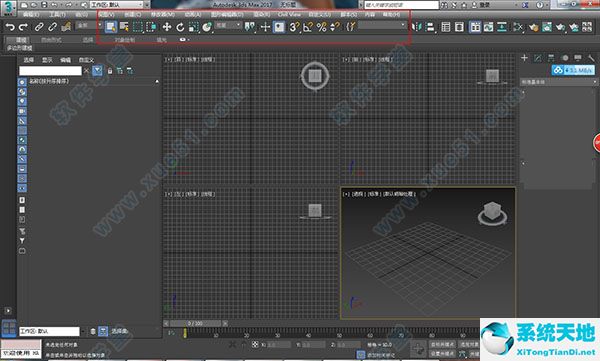The image size is (600, 361).
Task: Toggle Window/Crossing selection mode
Action: pos(151,27)
